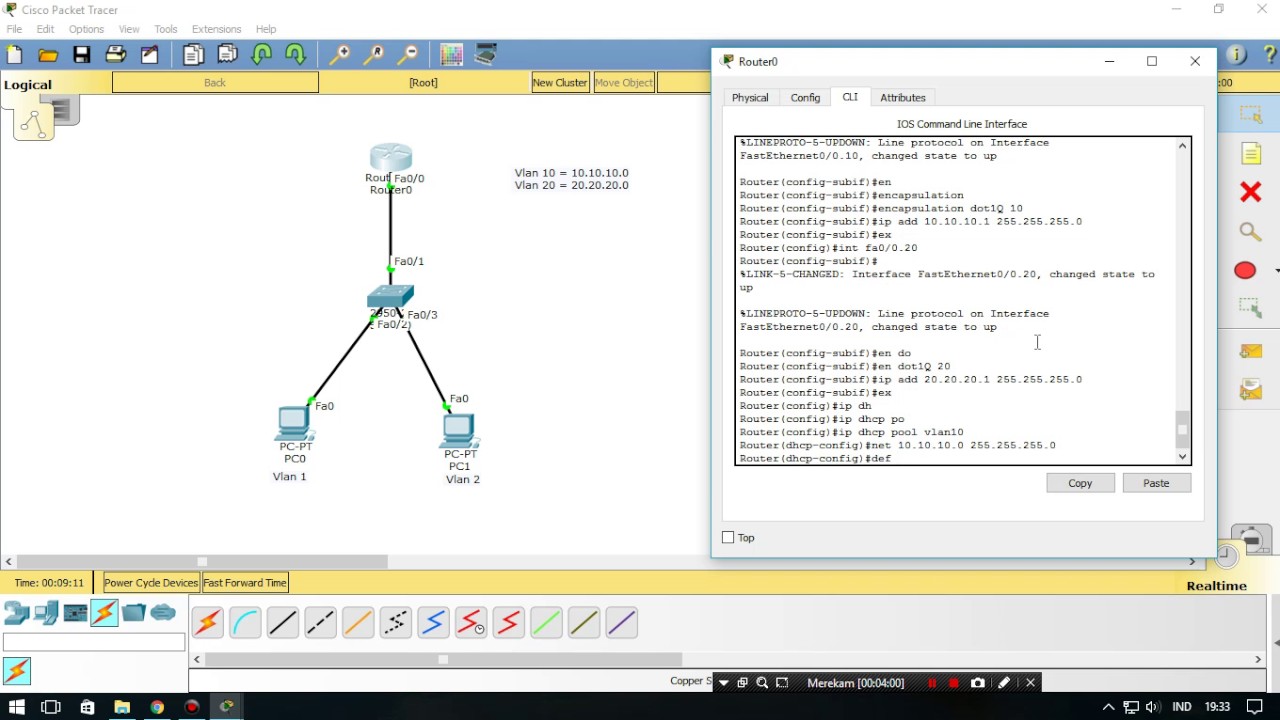This screenshot has width=1280, height=720.
Task: Click the Inspect magnifier tool
Action: [1250, 232]
